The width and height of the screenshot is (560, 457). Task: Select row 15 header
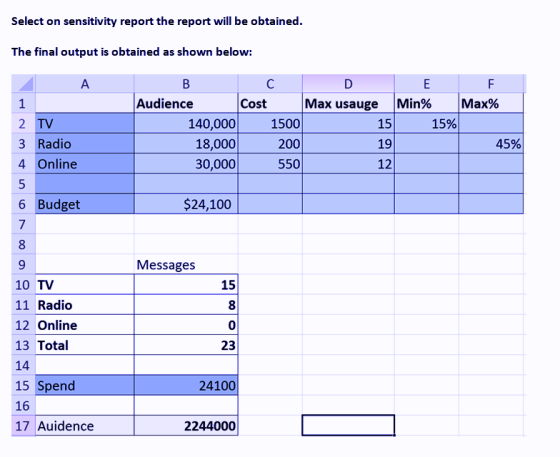[24, 385]
